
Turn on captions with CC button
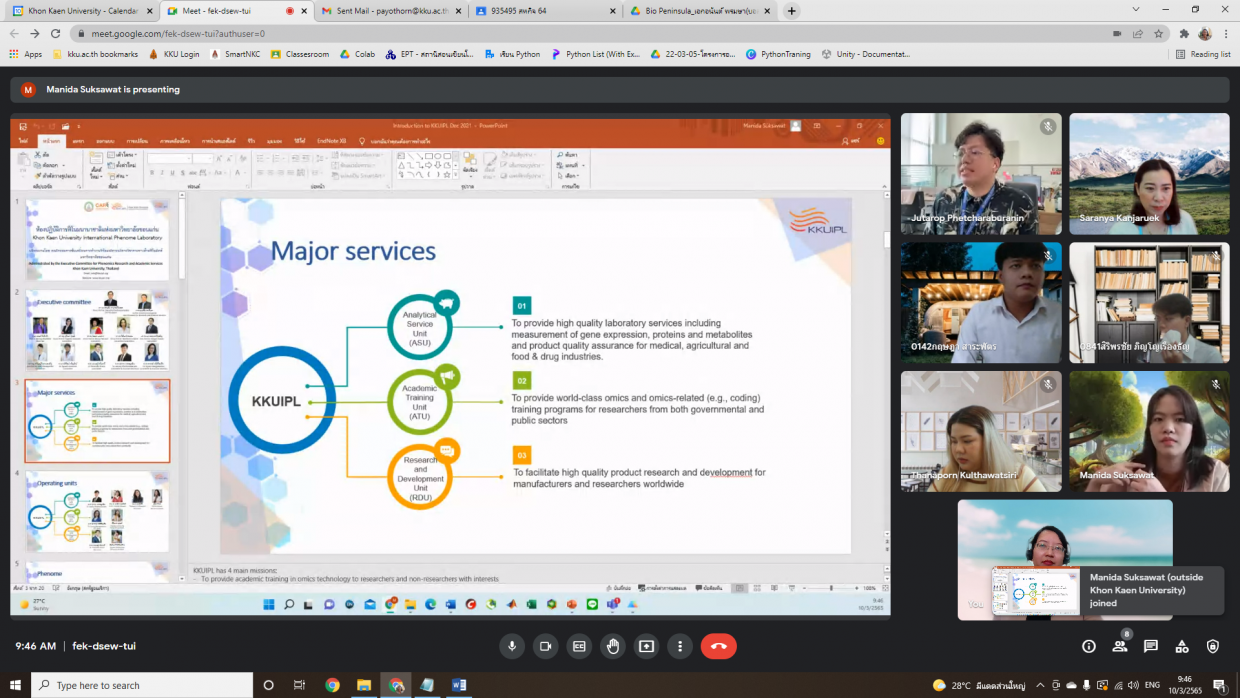tap(579, 646)
